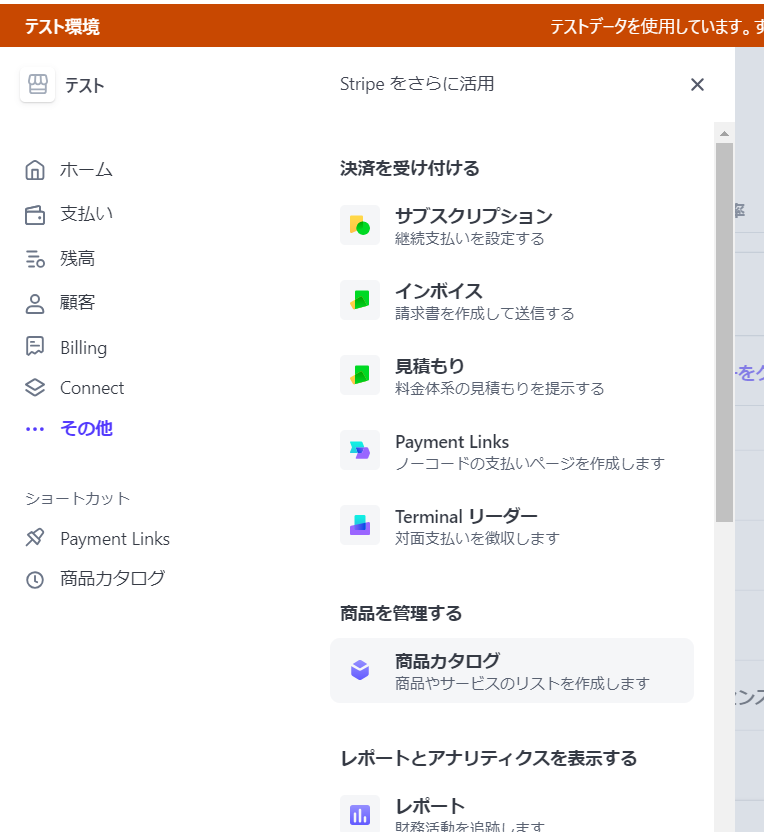
Task: Click the 商品を管理する heading
Action: pyautogui.click(x=401, y=614)
